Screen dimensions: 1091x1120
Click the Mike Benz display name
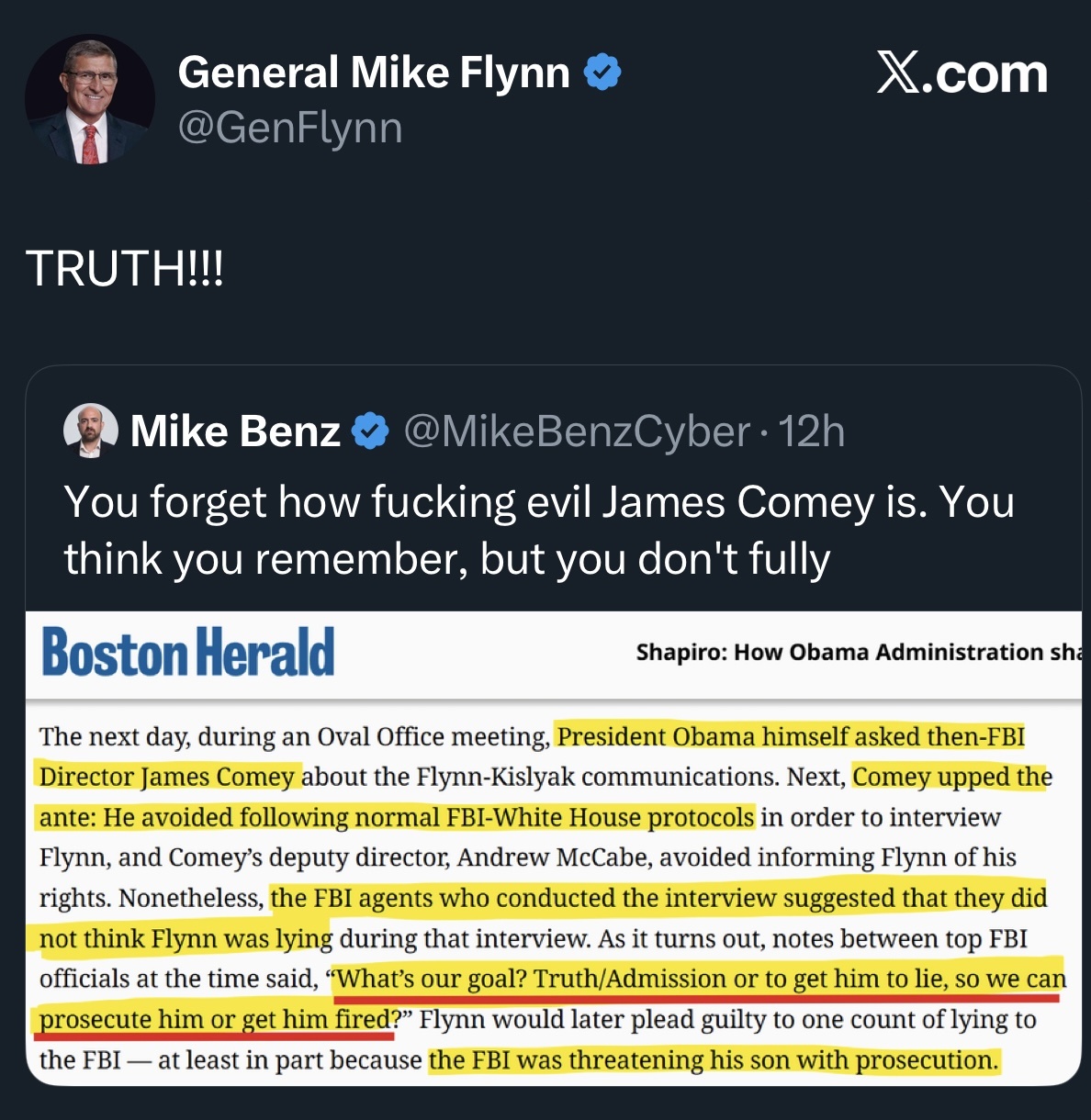click(x=235, y=431)
